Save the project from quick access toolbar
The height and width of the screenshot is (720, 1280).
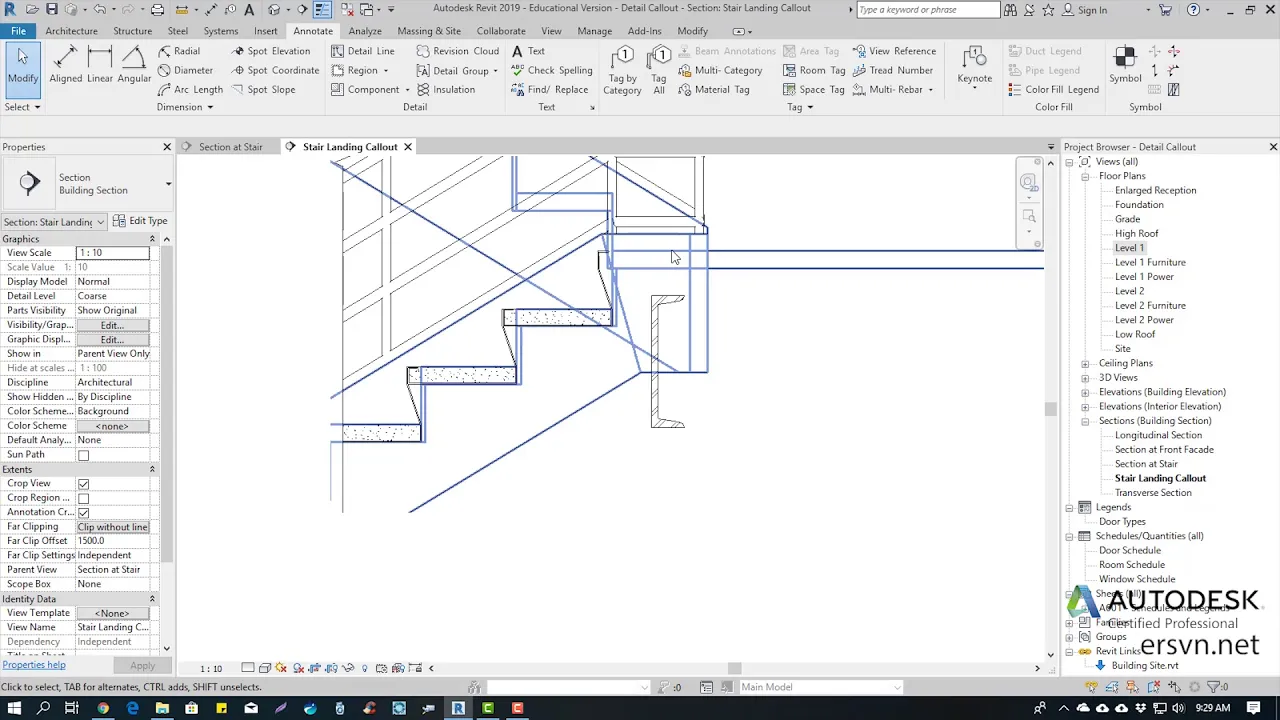pos(51,10)
